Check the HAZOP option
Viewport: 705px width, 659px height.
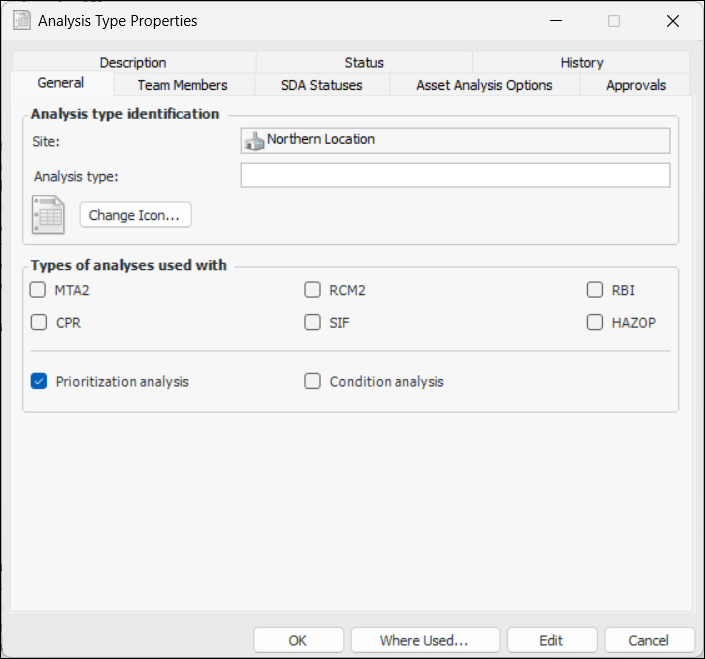[595, 323]
